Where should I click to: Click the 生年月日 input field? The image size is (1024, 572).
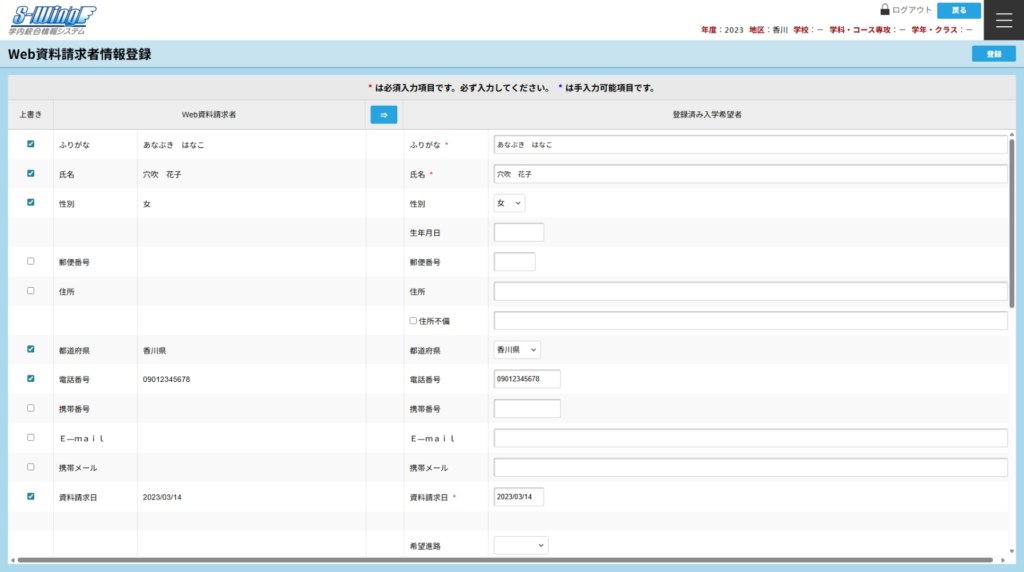518,233
